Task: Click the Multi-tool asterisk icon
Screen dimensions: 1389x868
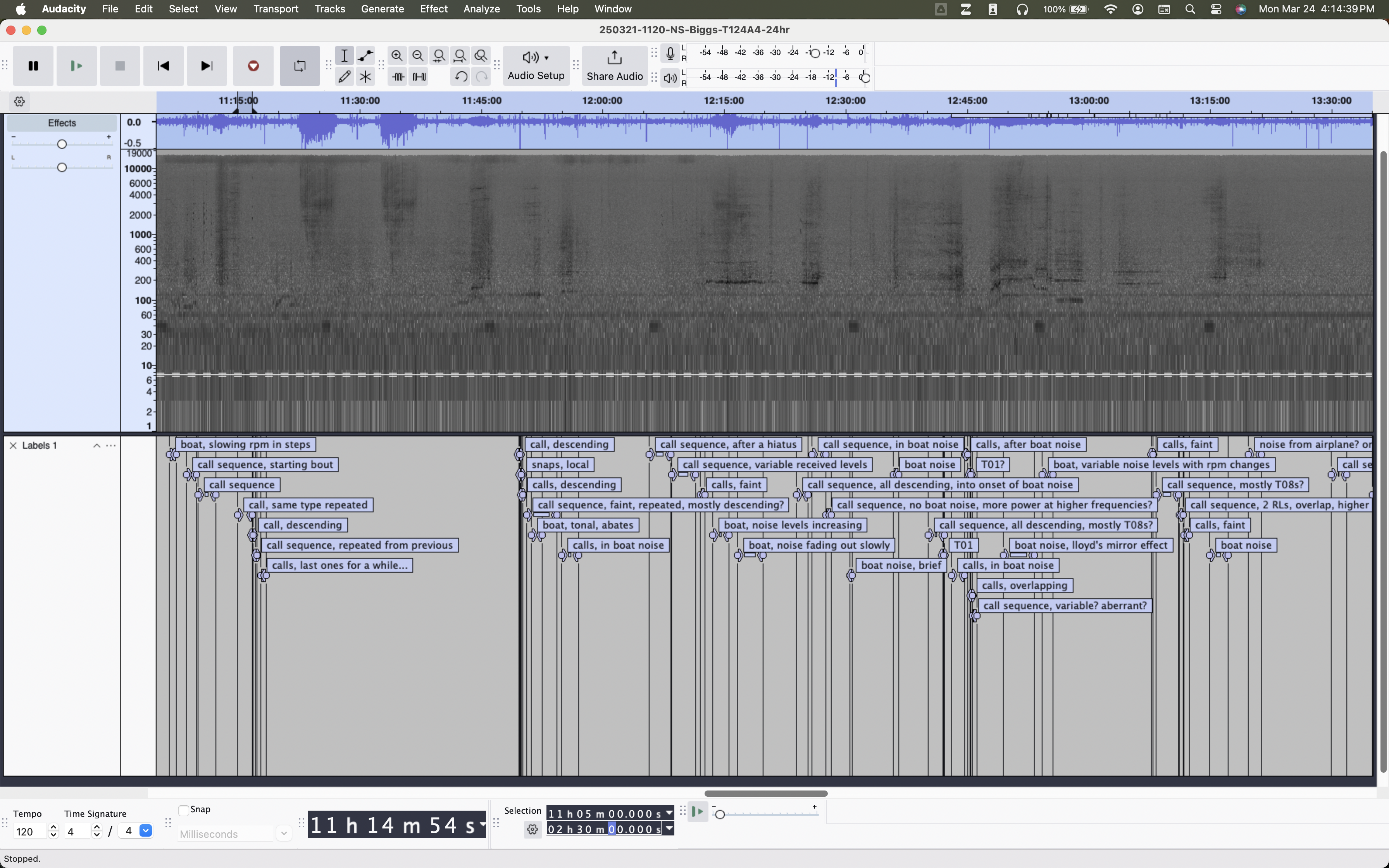Action: (x=365, y=76)
